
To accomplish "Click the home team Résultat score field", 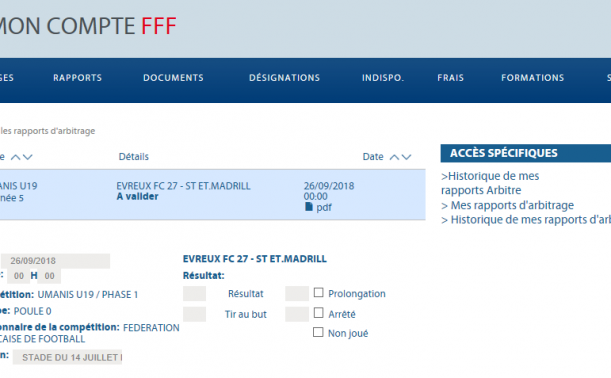I will [194, 293].
